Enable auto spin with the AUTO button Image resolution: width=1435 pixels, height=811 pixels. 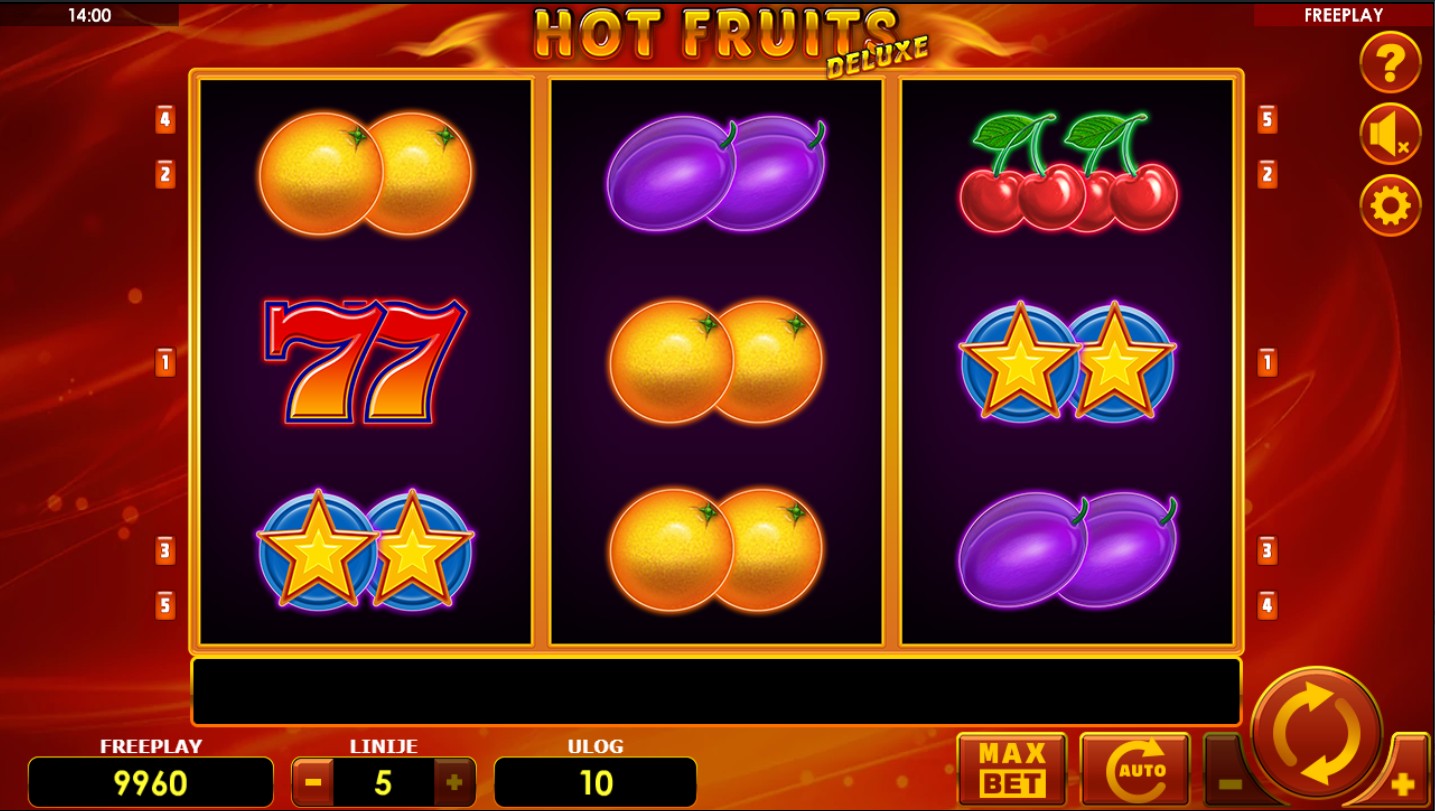pos(1135,769)
